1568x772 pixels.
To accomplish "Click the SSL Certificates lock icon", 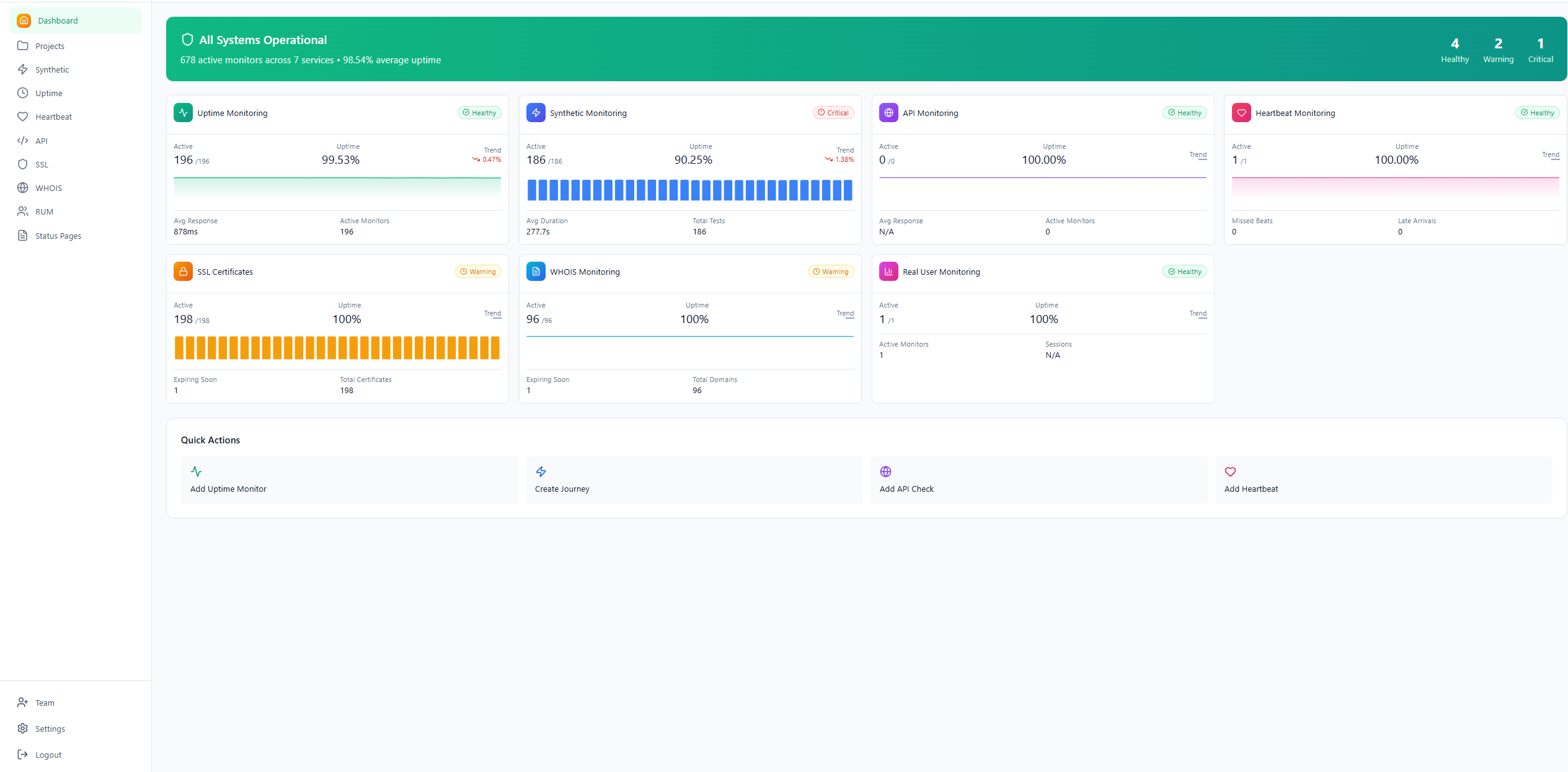I will (183, 272).
